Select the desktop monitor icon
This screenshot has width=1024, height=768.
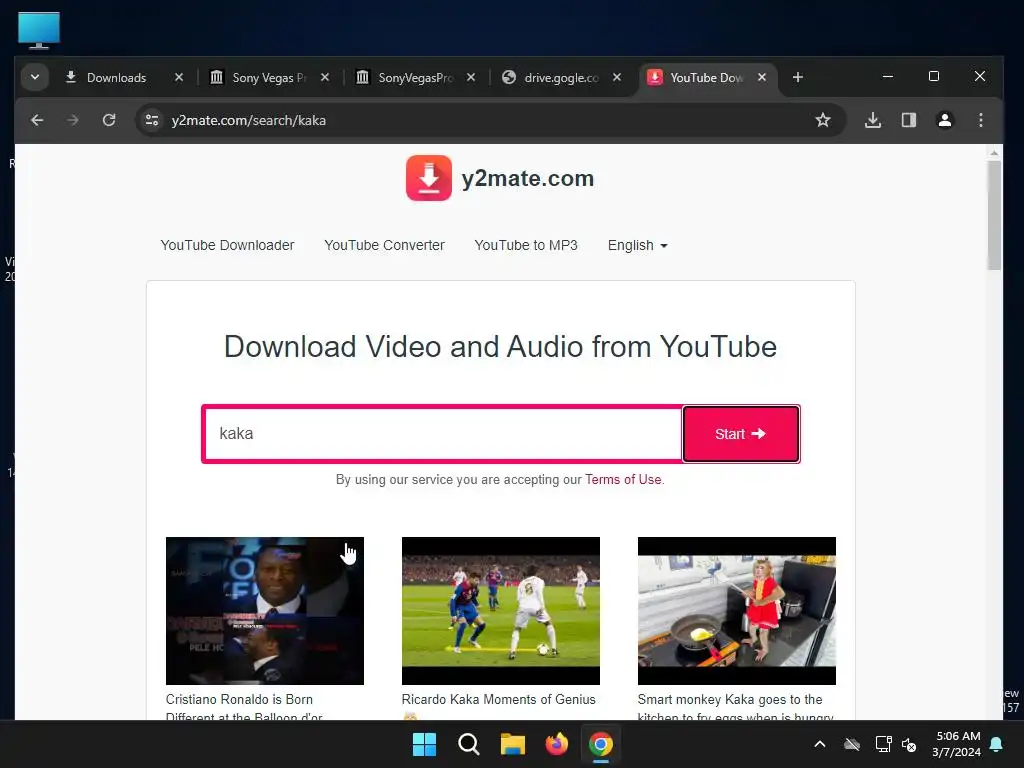pyautogui.click(x=39, y=30)
